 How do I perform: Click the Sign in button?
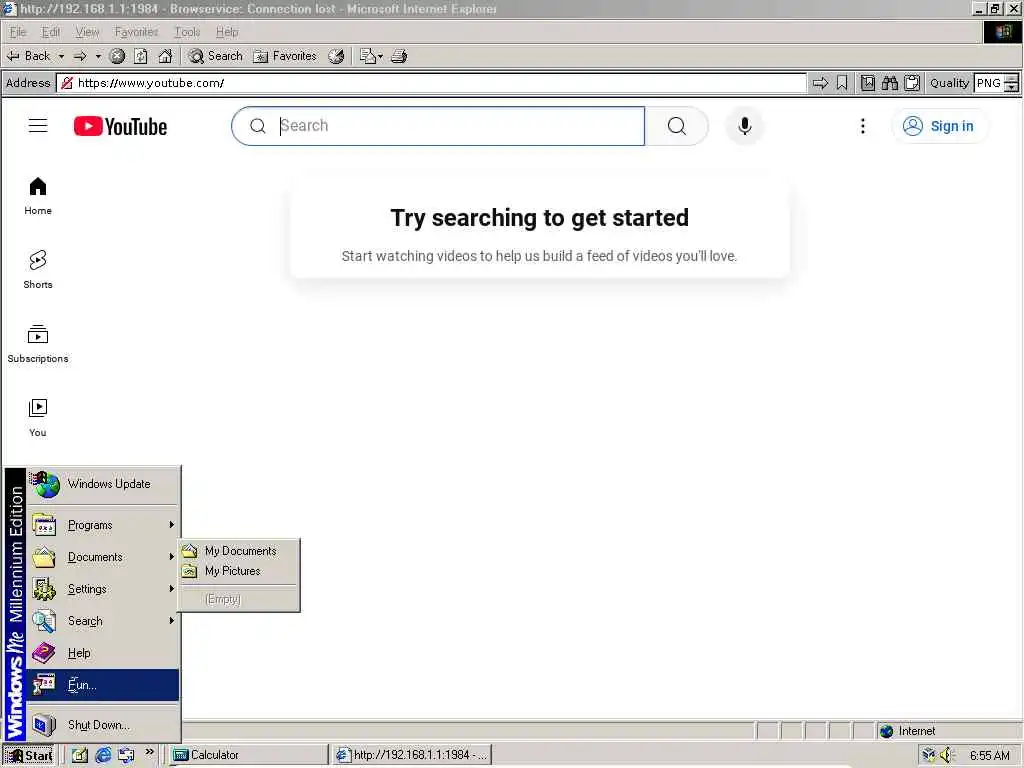tap(939, 126)
